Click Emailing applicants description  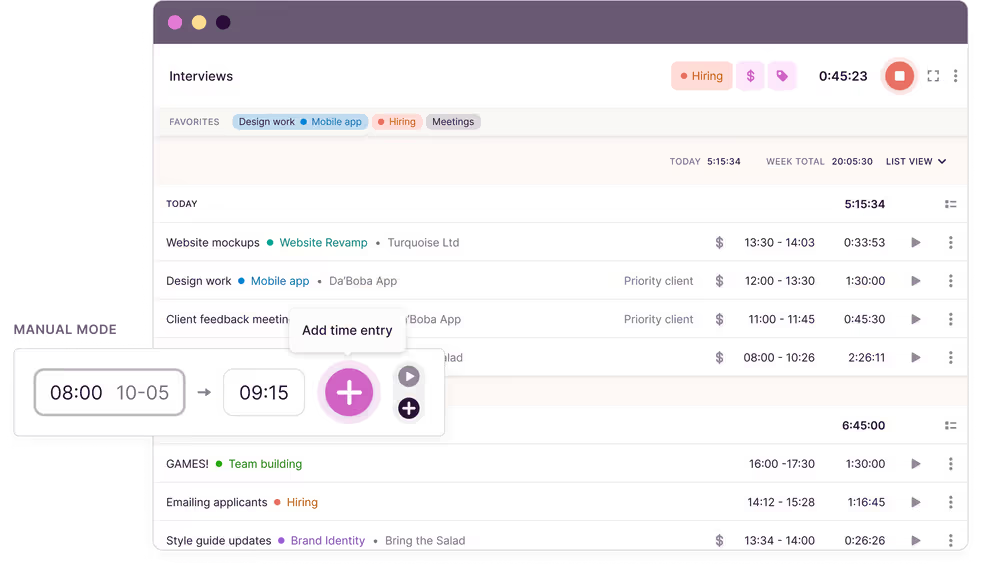point(217,502)
